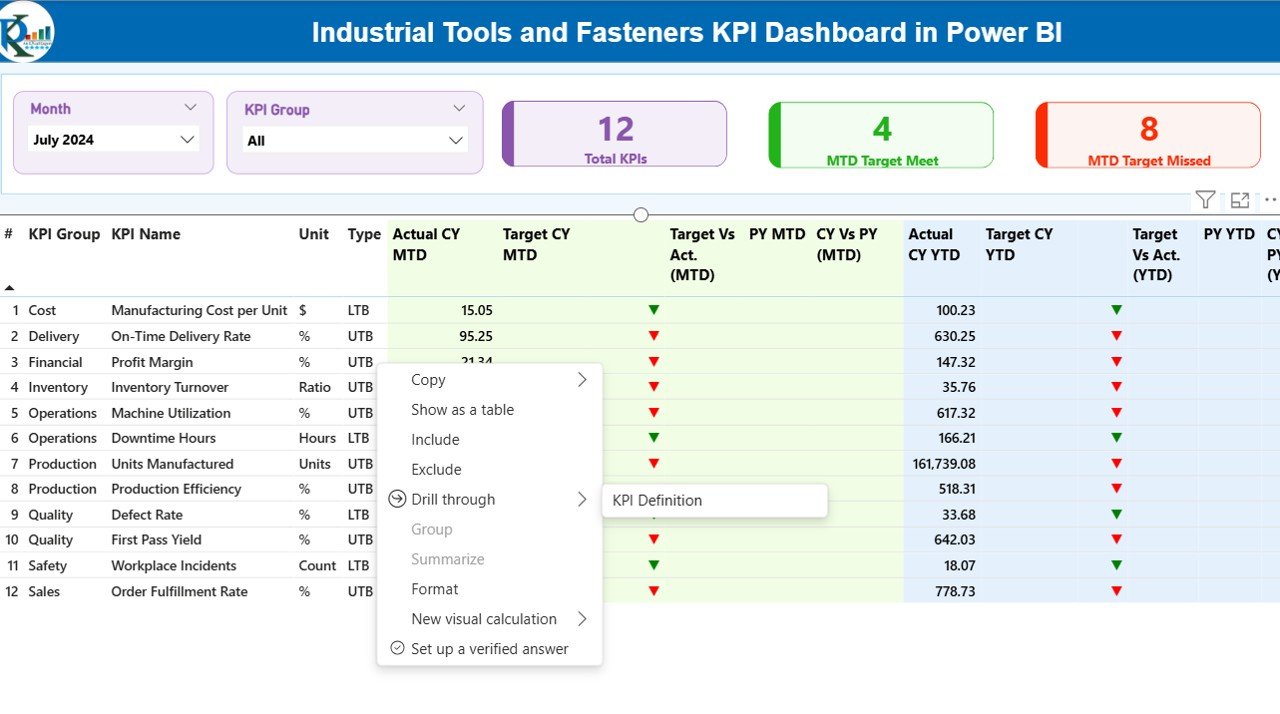Image resolution: width=1280 pixels, height=714 pixels.
Task: Click the company logo in the header
Action: point(25,31)
